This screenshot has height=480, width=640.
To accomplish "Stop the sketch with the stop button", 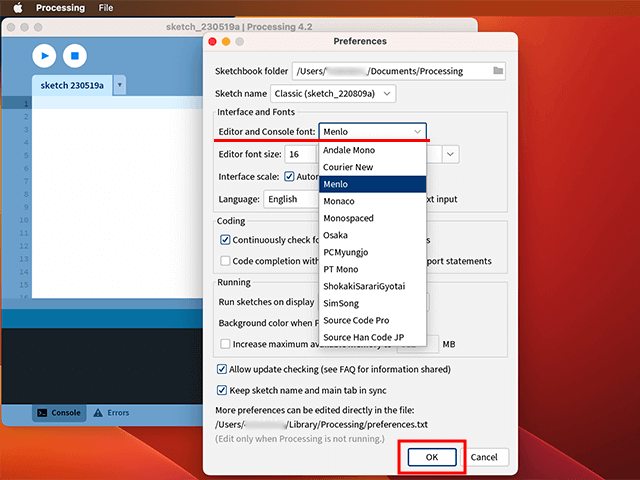I will coord(75,56).
